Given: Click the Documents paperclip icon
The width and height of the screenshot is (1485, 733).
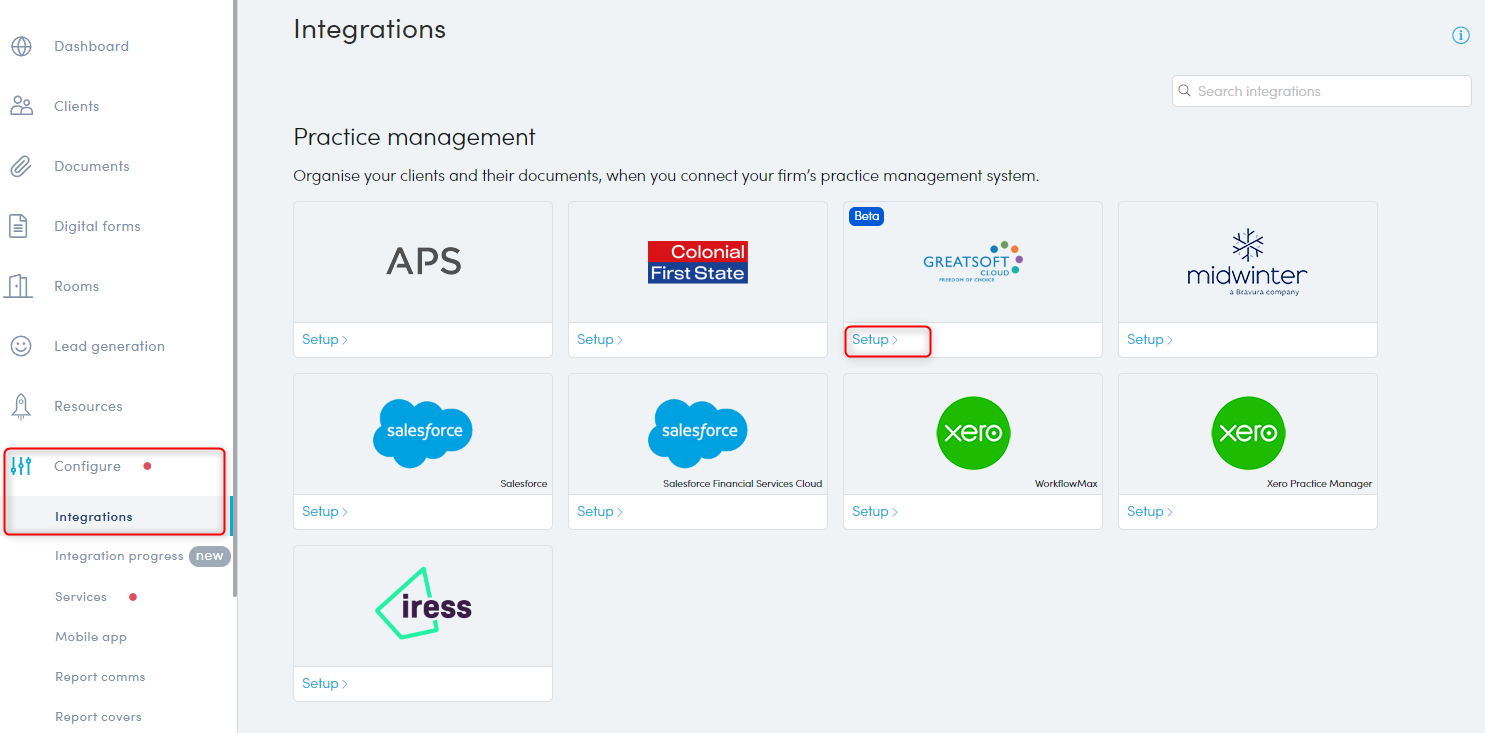Looking at the screenshot, I should tap(21, 166).
